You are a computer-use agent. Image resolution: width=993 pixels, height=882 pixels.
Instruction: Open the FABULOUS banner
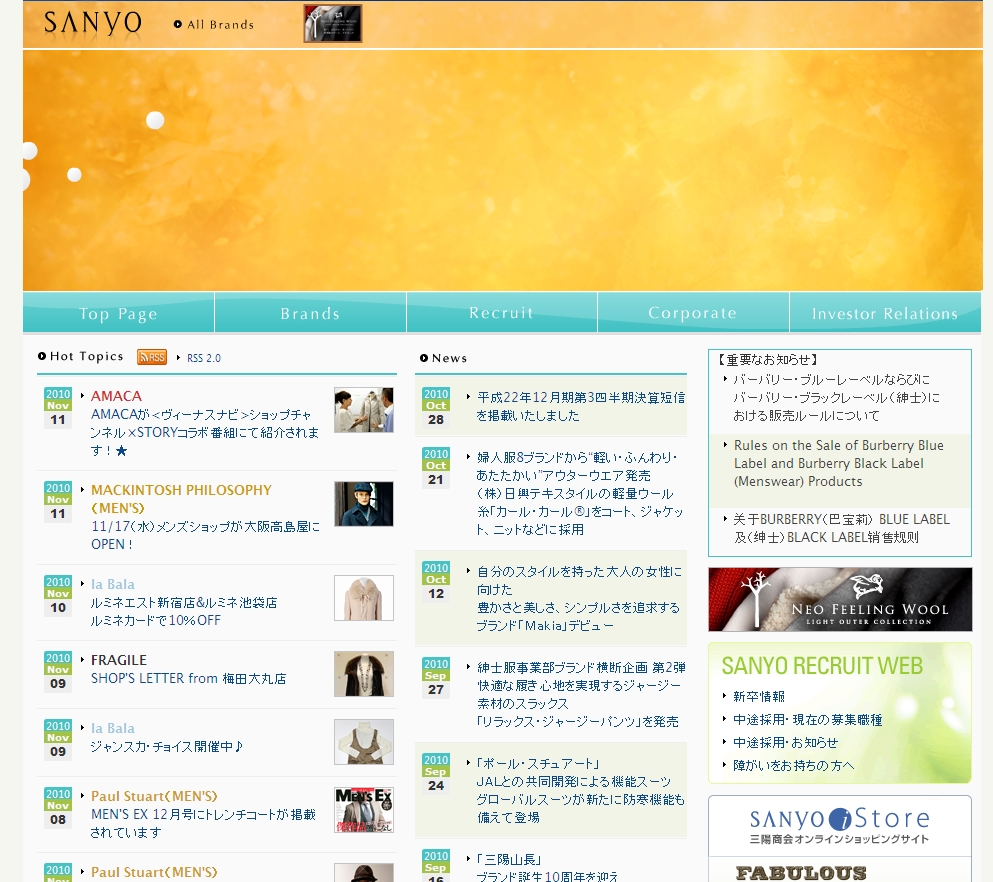[x=840, y=870]
